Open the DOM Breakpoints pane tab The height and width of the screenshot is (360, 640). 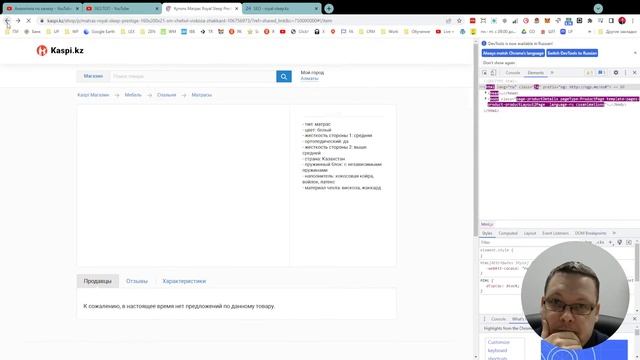point(591,233)
